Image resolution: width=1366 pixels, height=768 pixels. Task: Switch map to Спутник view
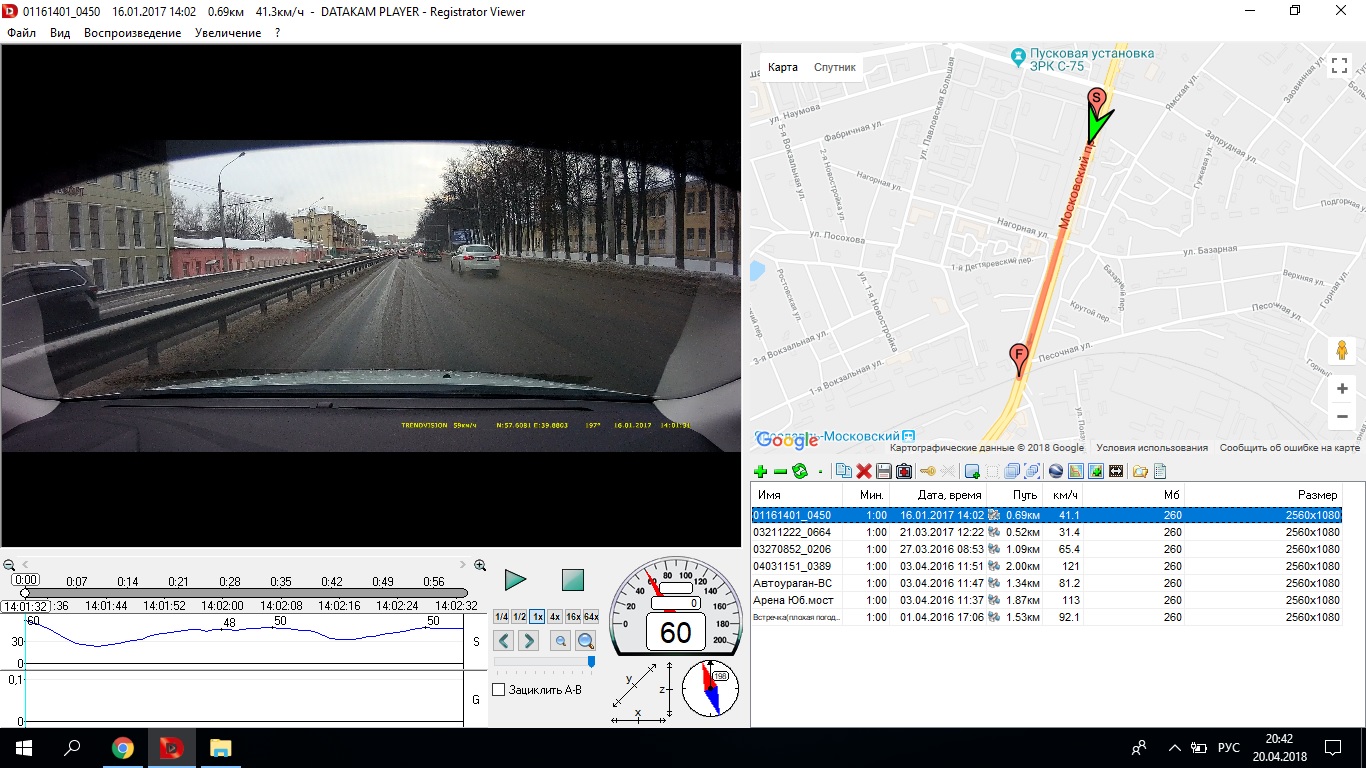point(834,67)
